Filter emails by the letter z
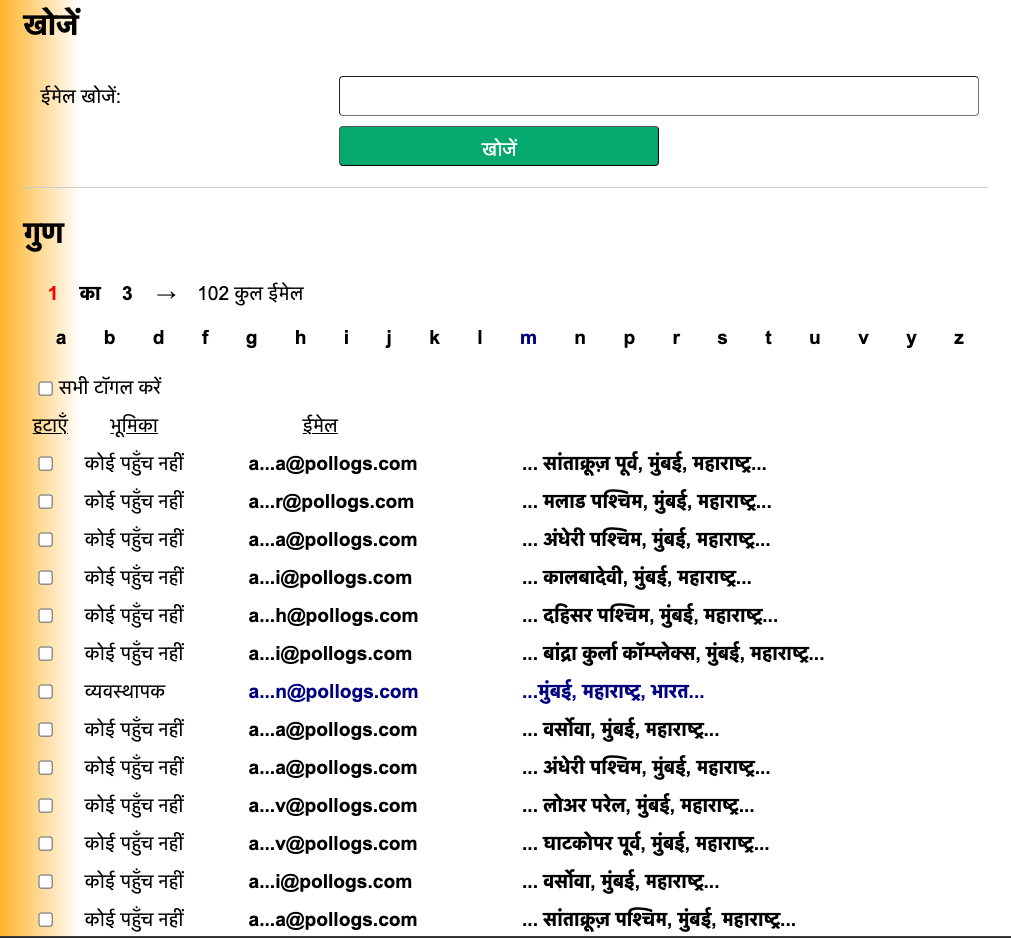Screen dimensions: 1011x938 coord(958,338)
